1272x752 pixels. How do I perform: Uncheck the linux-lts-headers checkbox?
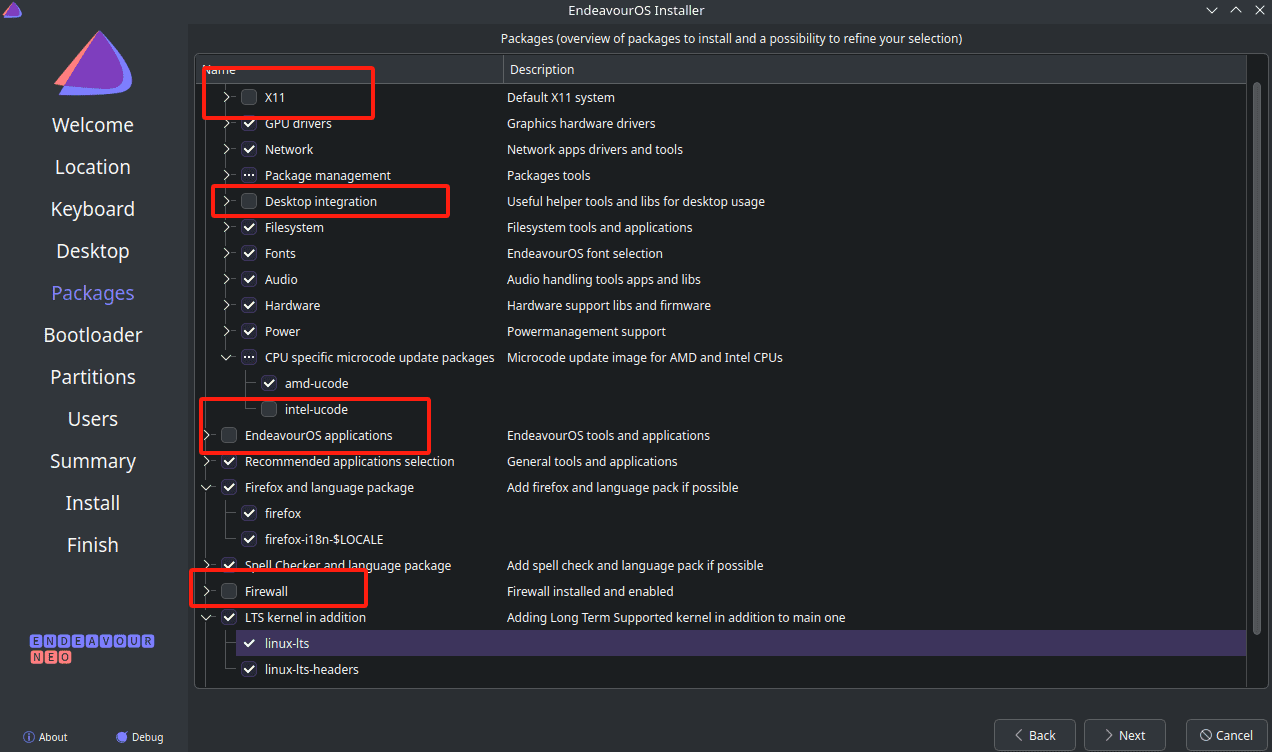[249, 669]
